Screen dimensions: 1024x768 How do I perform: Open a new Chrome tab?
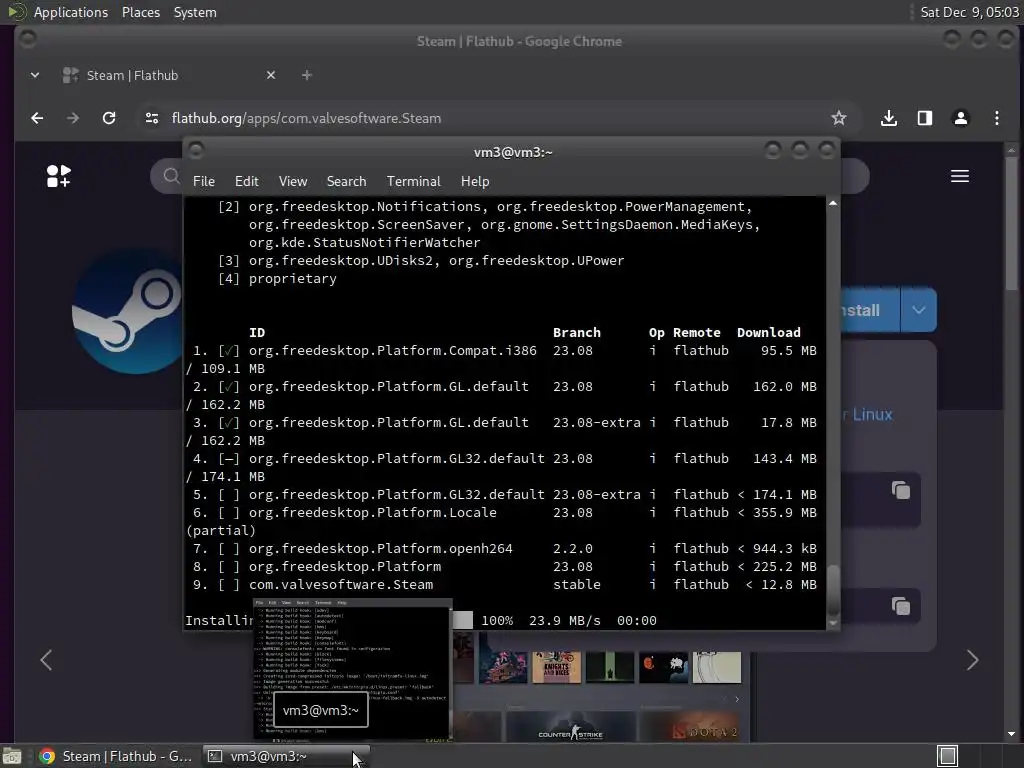(306, 75)
